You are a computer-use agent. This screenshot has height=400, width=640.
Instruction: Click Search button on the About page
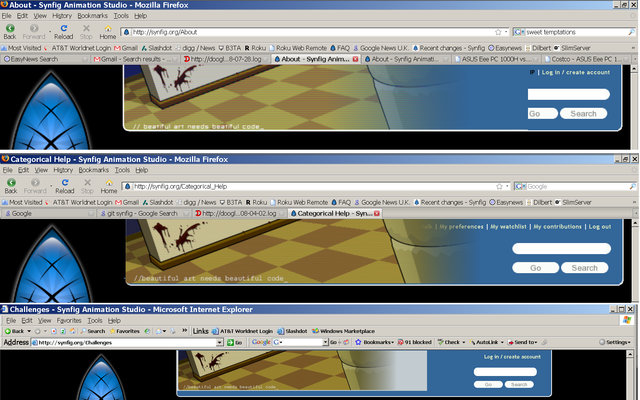tap(583, 113)
